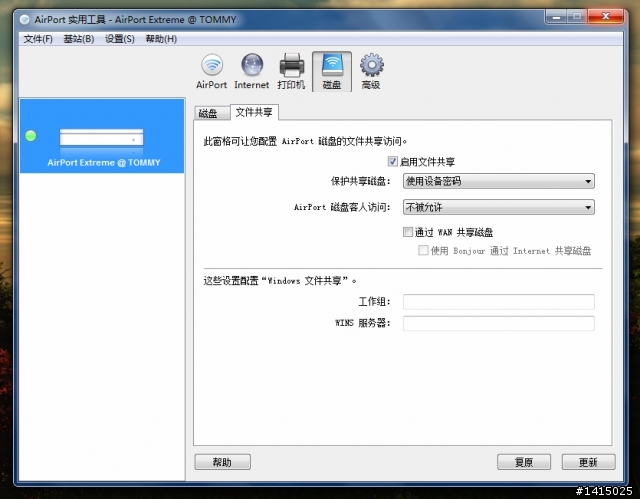Viewport: 640px width, 499px height.
Task: Open the AirPort 磁盘客人访问 dropdown
Action: click(x=498, y=207)
